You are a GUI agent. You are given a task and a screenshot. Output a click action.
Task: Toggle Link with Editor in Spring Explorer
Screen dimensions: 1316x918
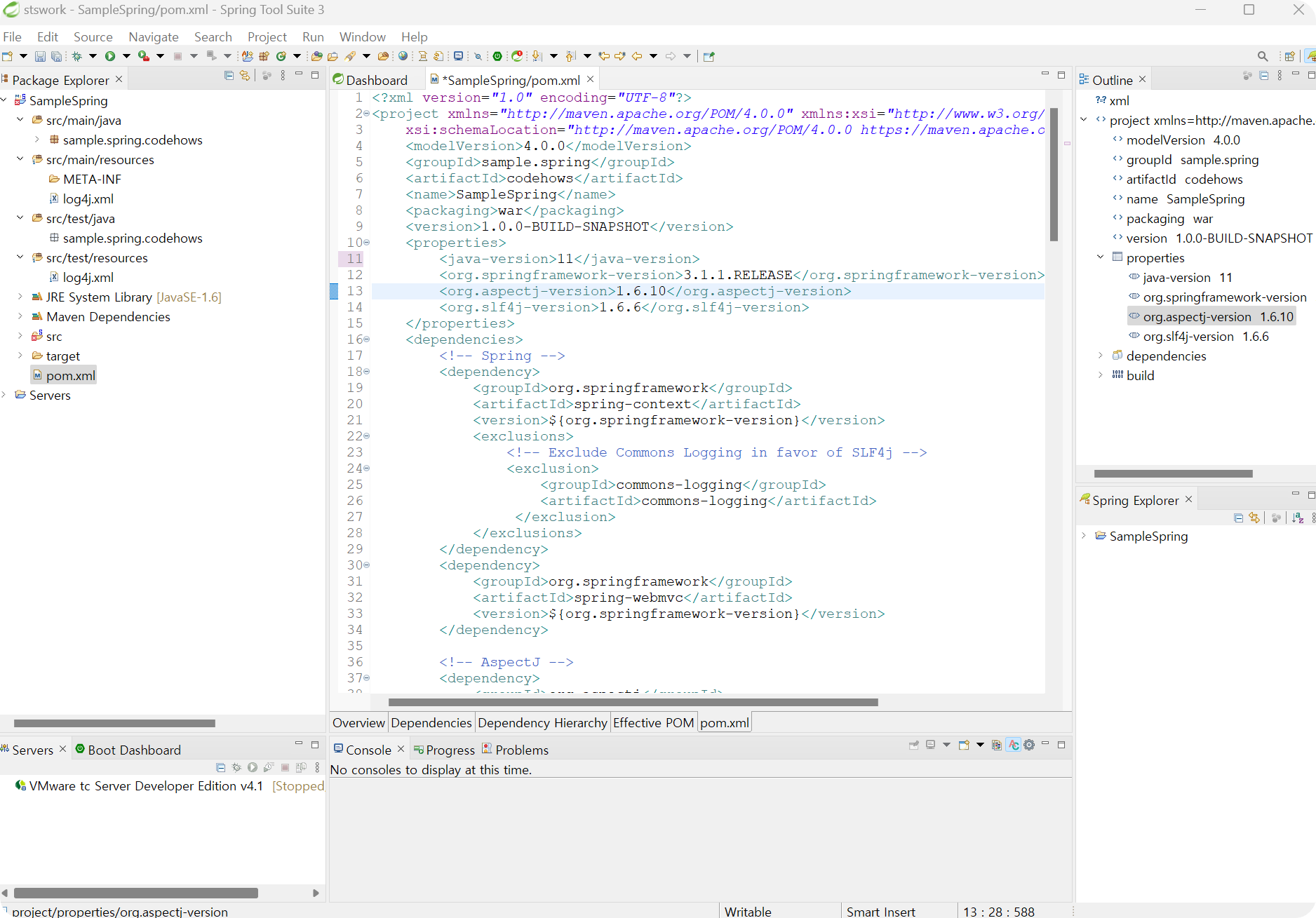click(1254, 518)
